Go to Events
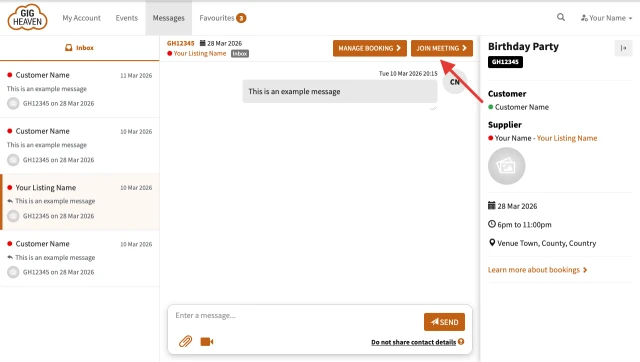The height and width of the screenshot is (362, 640). tap(127, 18)
